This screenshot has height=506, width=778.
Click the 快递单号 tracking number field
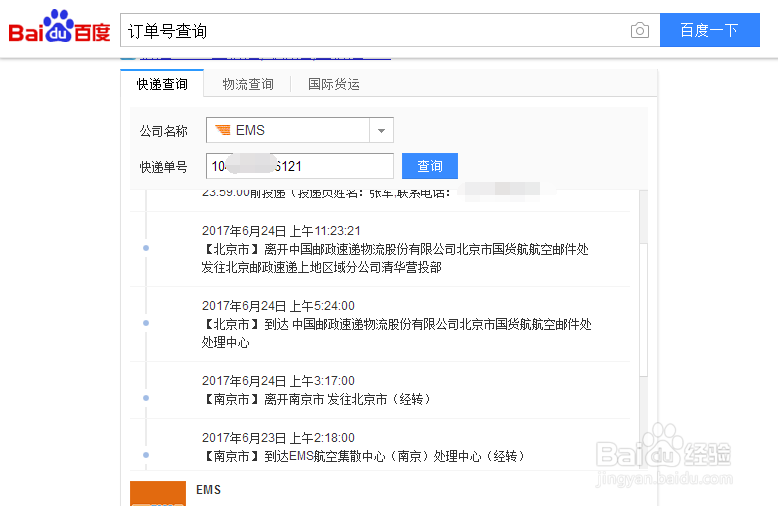click(x=300, y=166)
